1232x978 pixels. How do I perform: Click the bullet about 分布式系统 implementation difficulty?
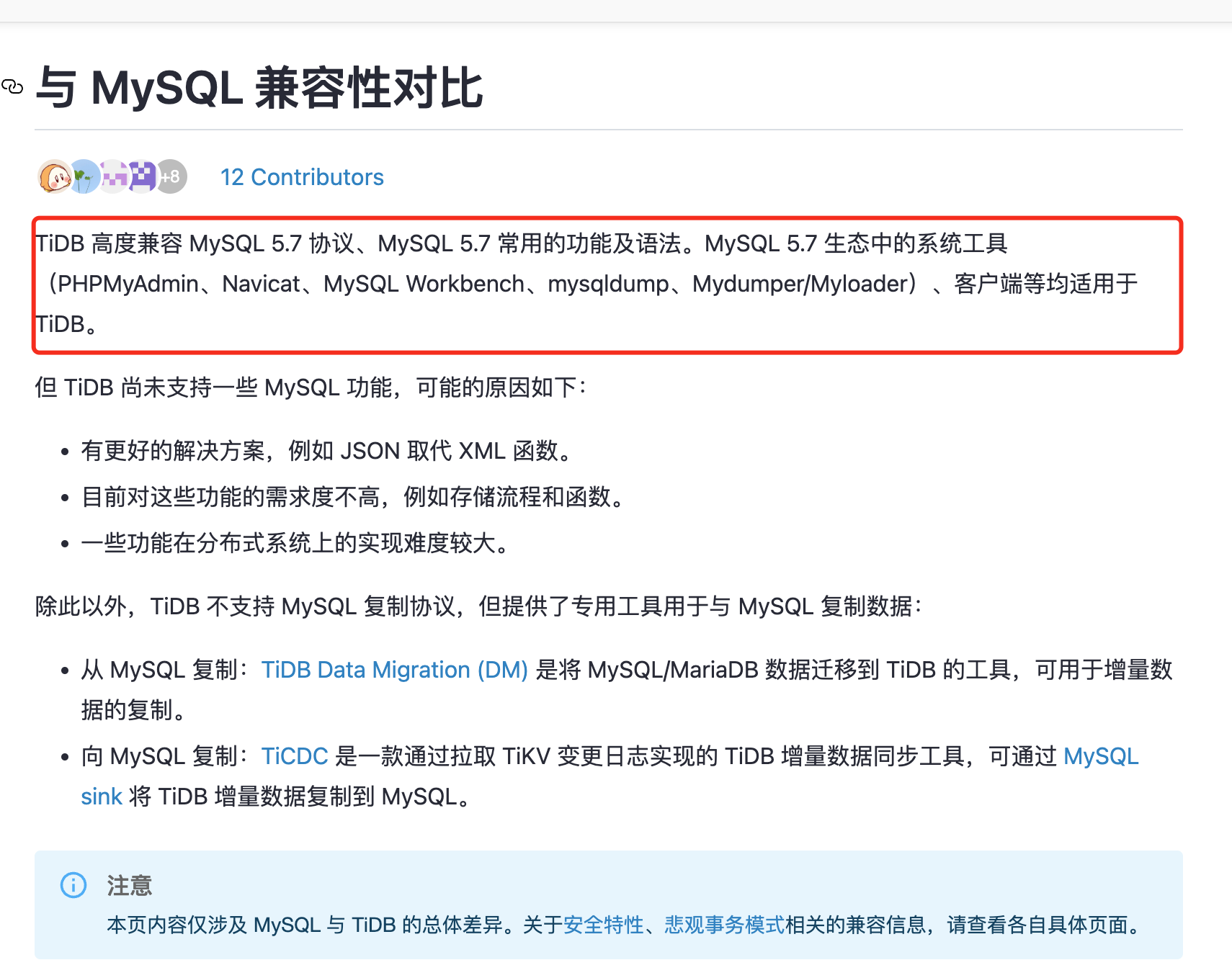tap(295, 543)
